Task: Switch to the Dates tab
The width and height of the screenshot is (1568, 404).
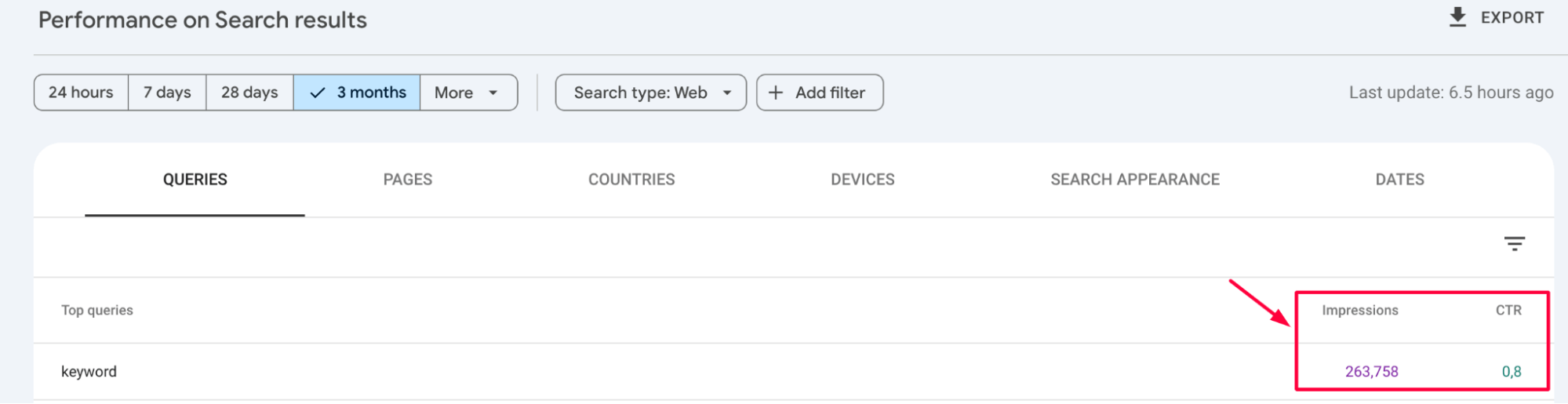Action: click(1399, 180)
